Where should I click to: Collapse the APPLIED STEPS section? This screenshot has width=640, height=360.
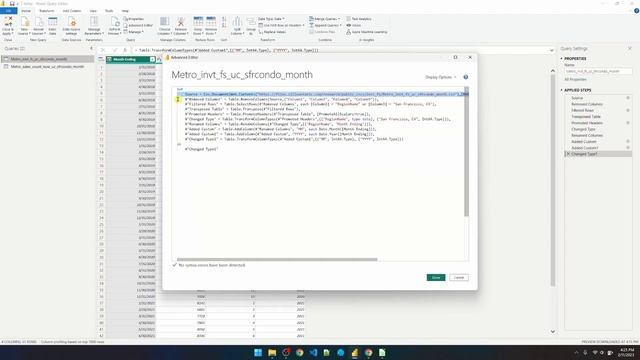[x=562, y=90]
